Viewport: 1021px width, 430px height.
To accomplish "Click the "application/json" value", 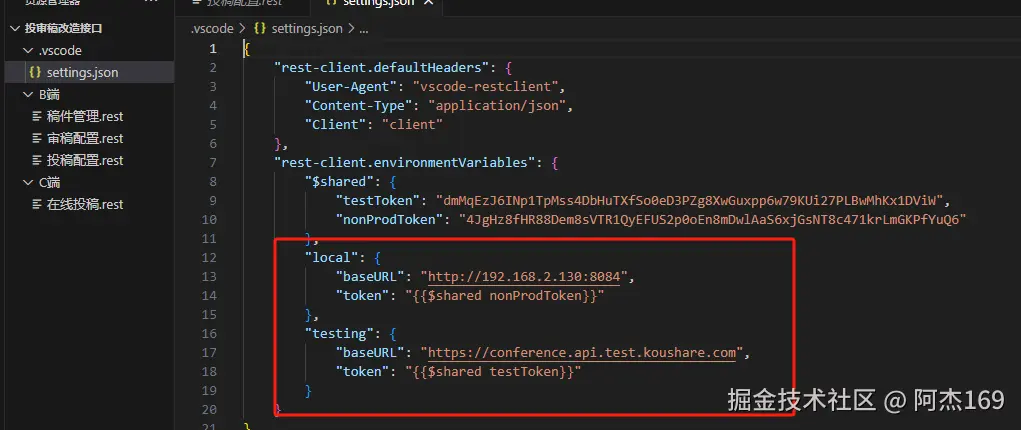I will coord(499,106).
